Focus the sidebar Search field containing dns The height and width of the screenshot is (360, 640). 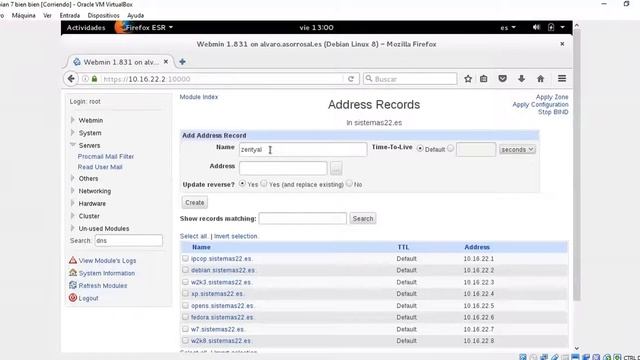click(129, 240)
